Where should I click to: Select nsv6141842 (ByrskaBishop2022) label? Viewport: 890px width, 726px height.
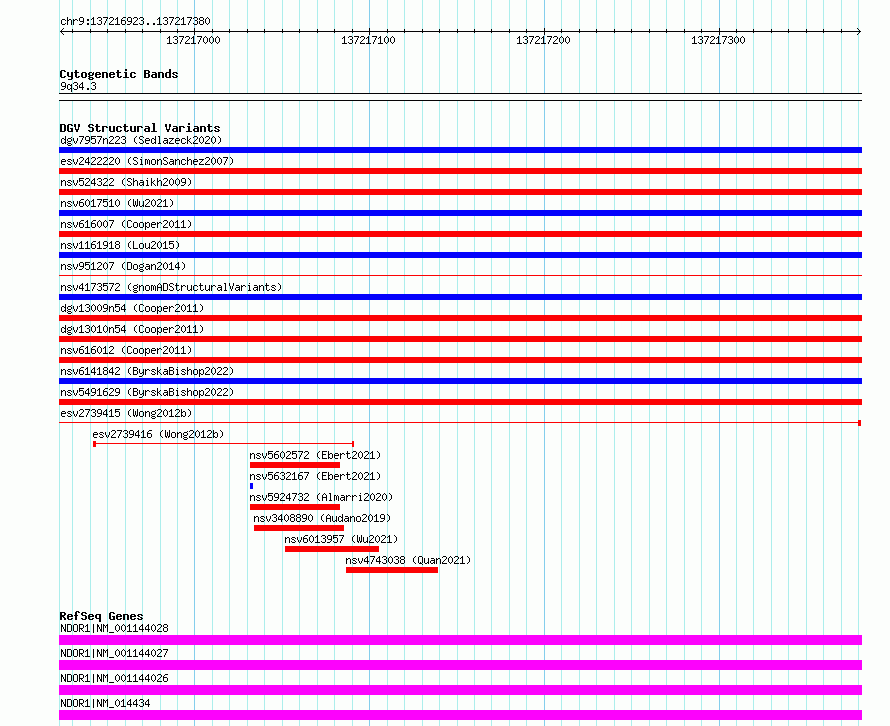pos(147,371)
